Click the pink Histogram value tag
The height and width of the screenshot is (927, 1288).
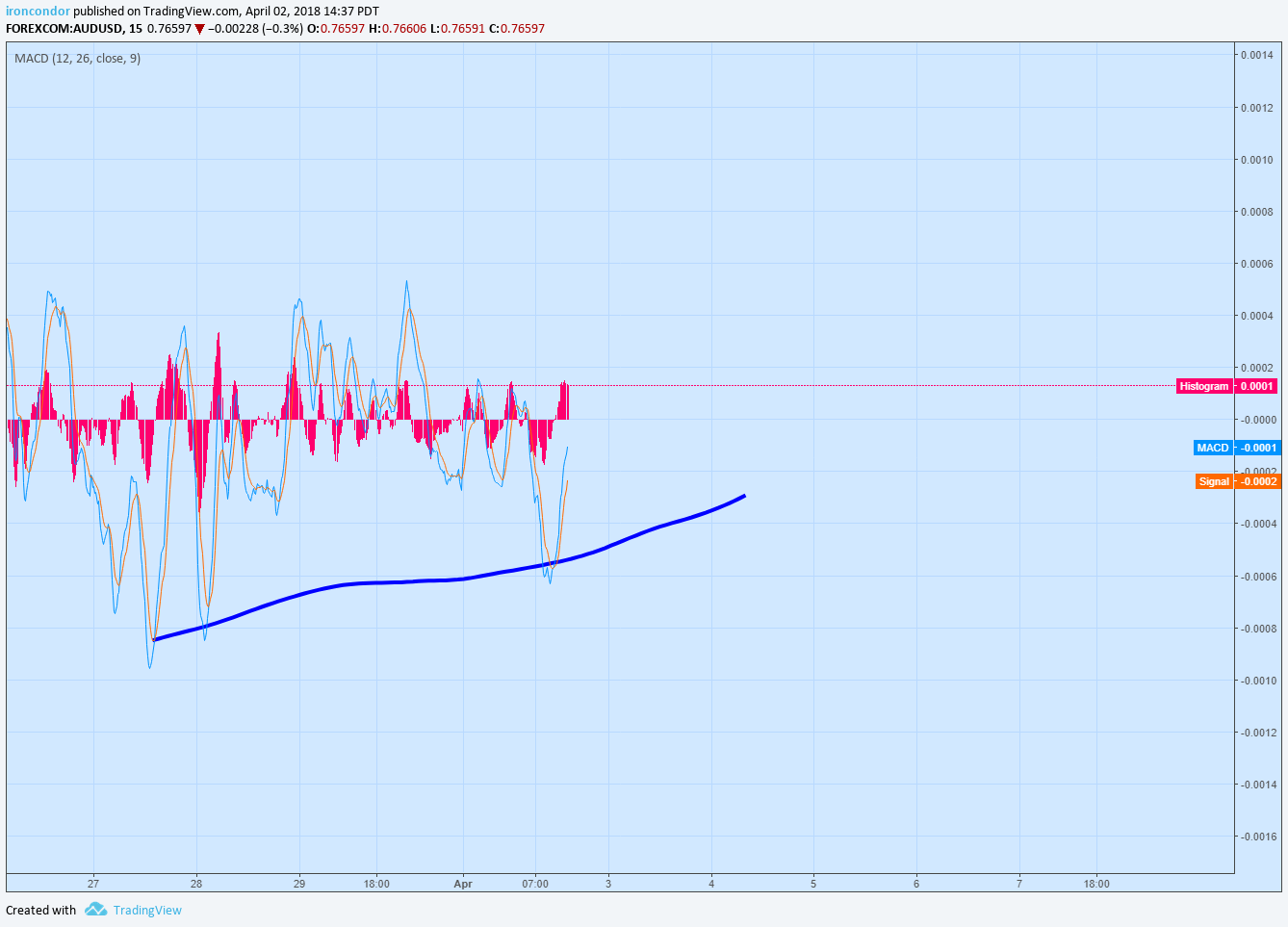coord(1227,386)
